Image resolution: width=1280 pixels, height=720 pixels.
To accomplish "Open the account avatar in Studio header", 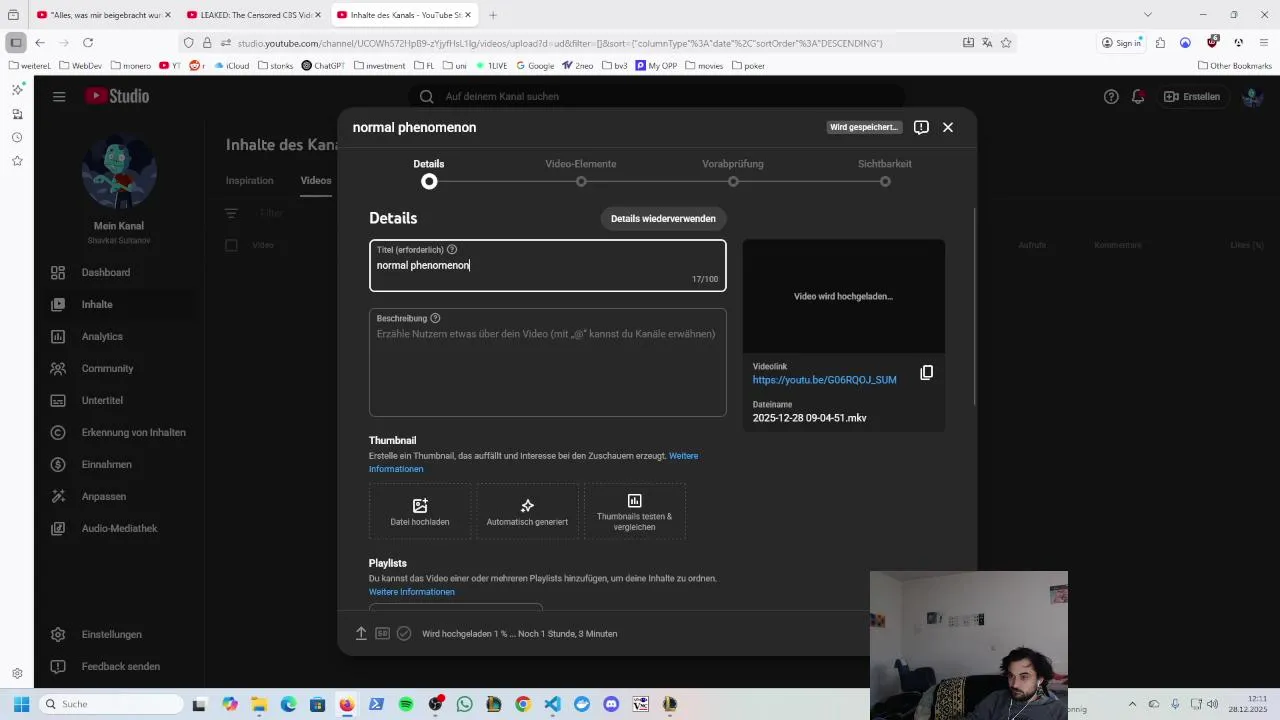I will point(1251,97).
